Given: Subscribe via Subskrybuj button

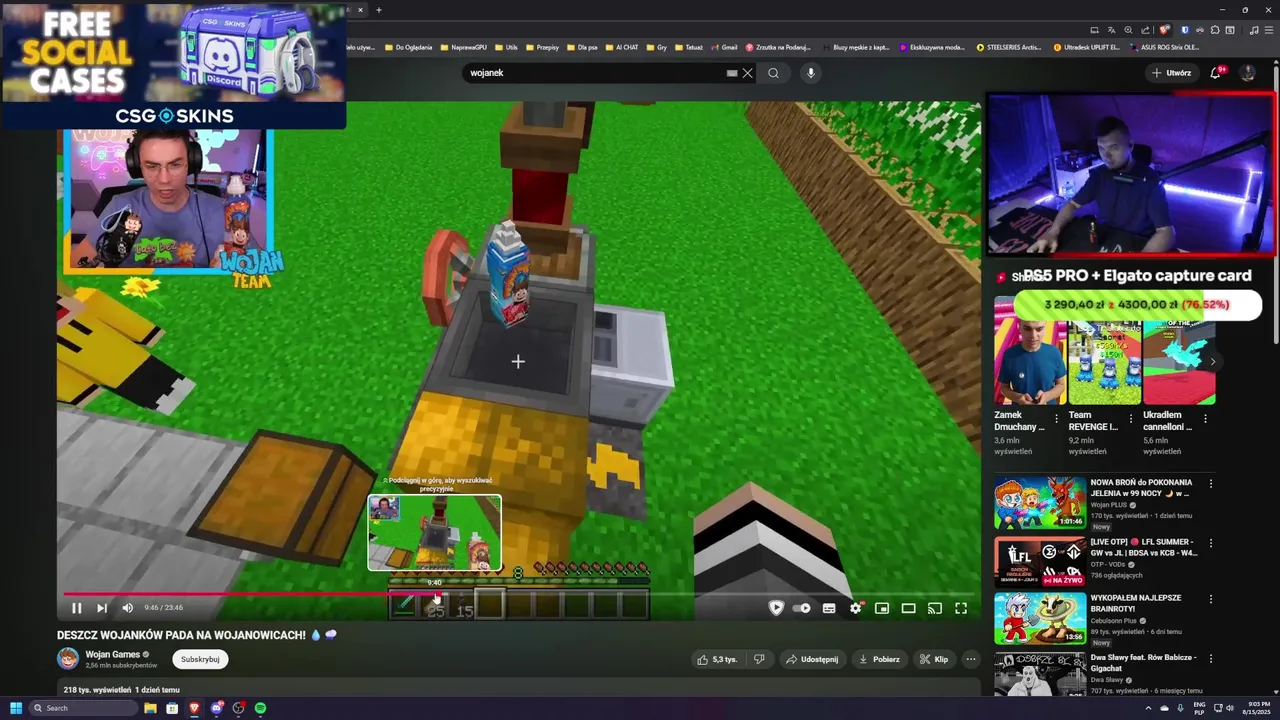Looking at the screenshot, I should pyautogui.click(x=200, y=659).
